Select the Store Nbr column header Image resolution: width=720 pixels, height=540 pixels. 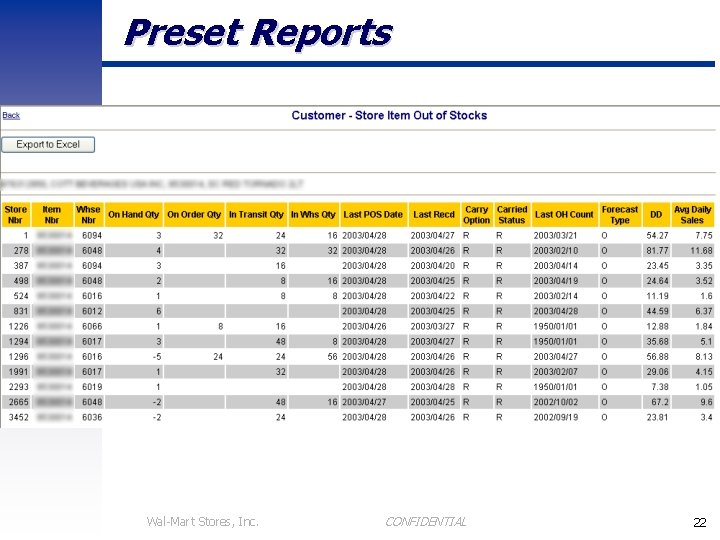[16, 214]
